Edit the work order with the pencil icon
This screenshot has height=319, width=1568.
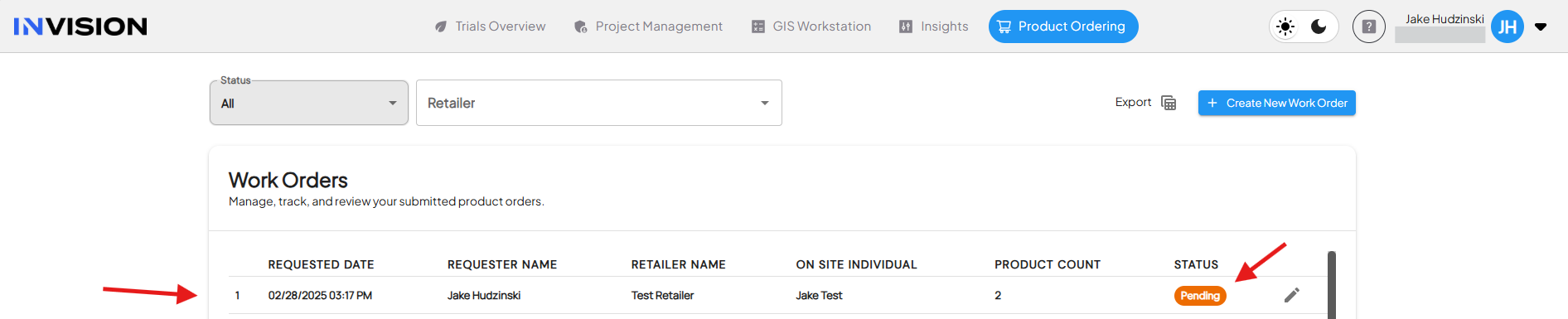pyautogui.click(x=1292, y=295)
